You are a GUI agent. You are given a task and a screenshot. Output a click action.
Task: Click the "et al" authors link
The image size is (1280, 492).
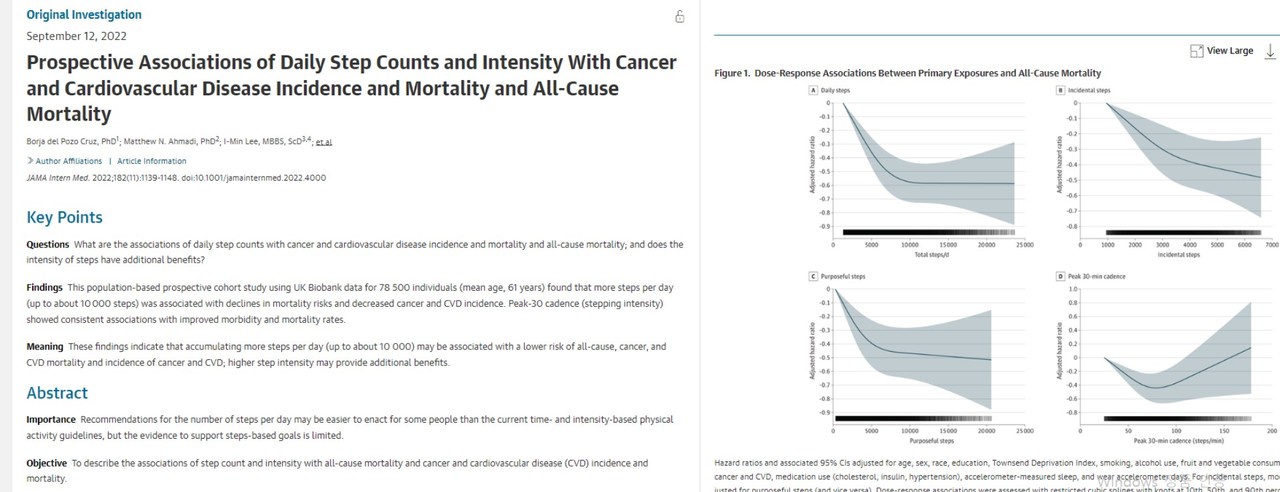click(323, 142)
